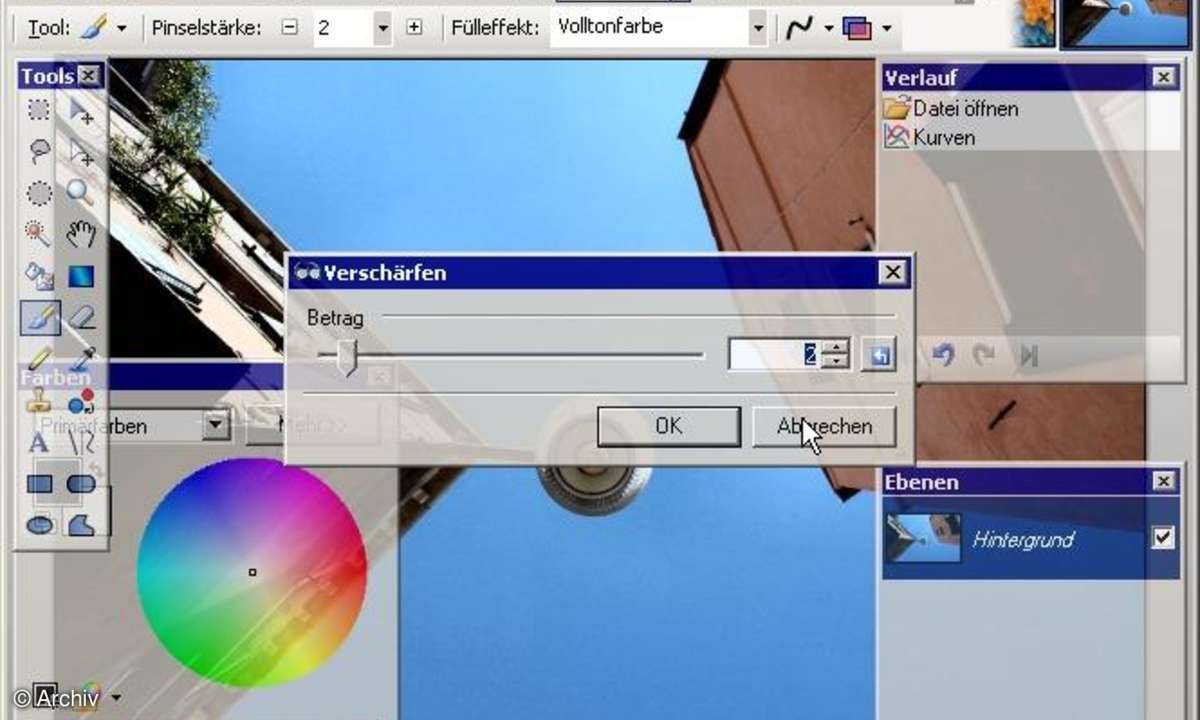Image resolution: width=1200 pixels, height=720 pixels.
Task: Select the Zoom magnifier tool
Action: click(x=81, y=192)
